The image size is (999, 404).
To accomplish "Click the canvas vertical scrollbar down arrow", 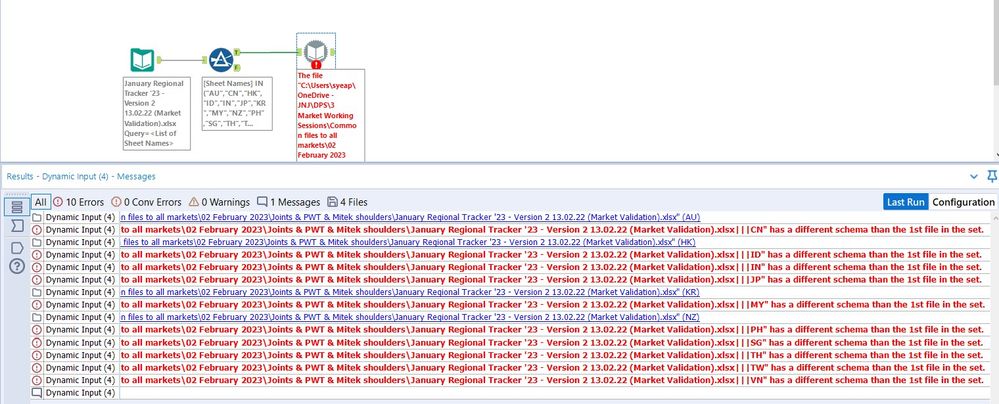I will pyautogui.click(x=995, y=154).
